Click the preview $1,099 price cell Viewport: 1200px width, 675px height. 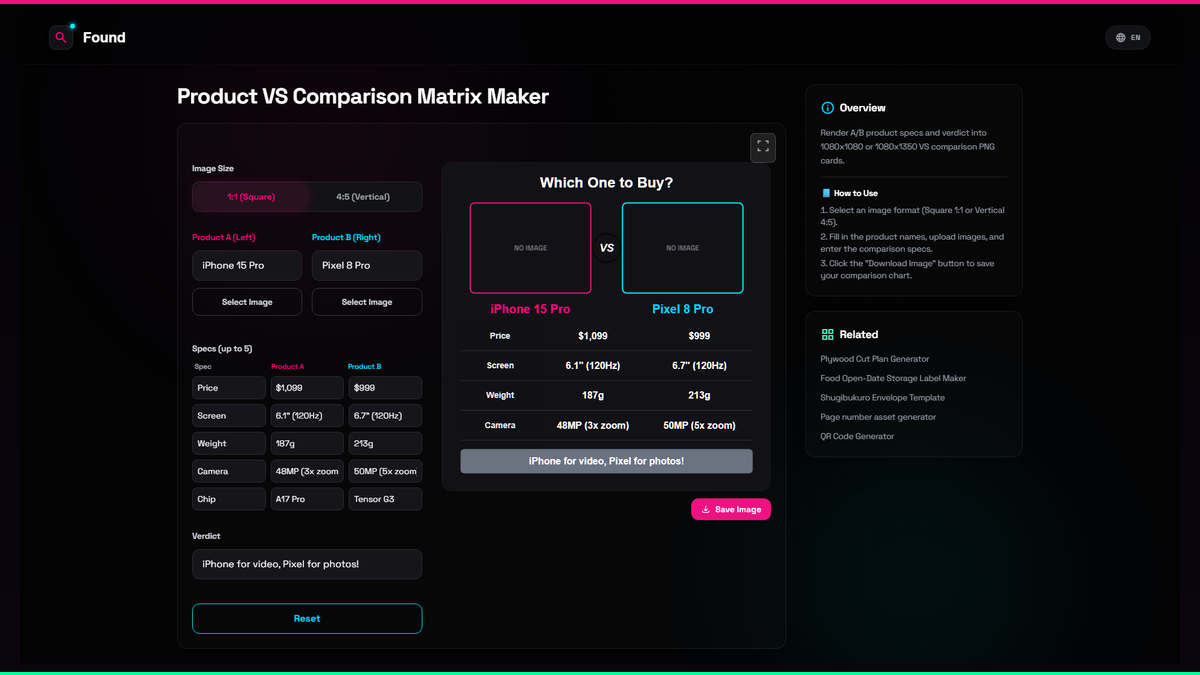593,336
